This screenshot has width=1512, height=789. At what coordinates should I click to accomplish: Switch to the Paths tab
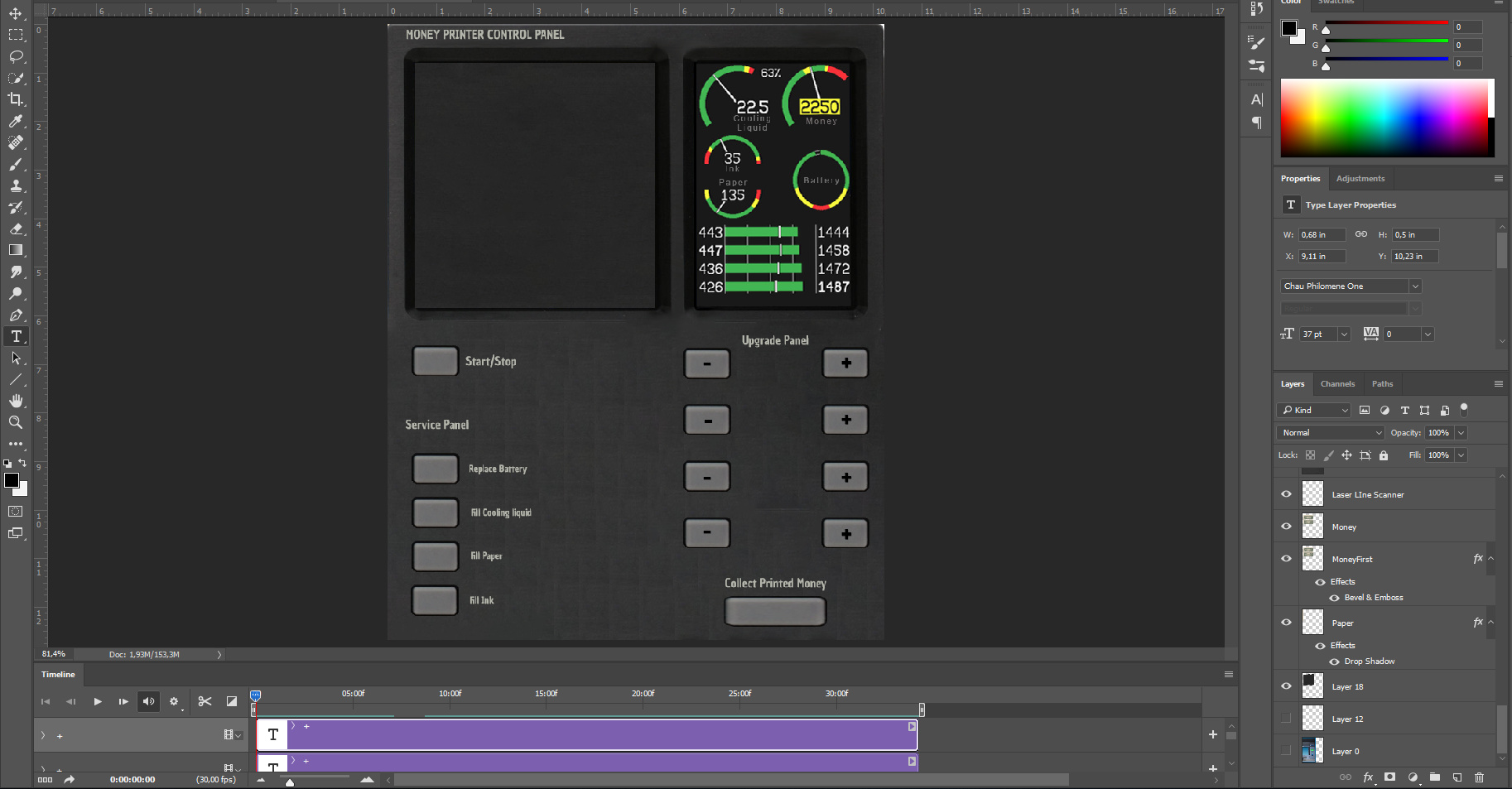click(1382, 384)
